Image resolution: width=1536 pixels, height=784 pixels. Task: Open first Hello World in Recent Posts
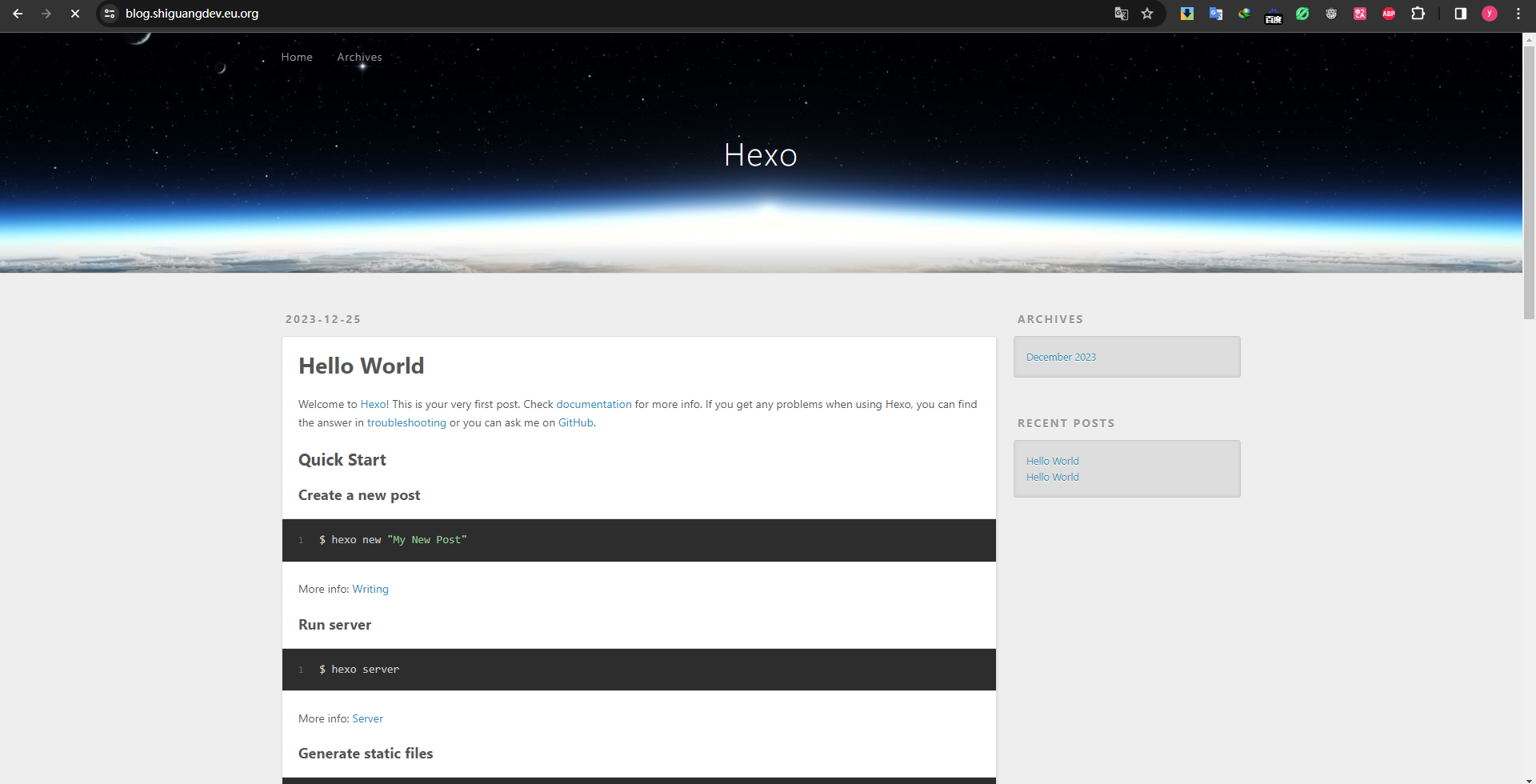[x=1053, y=461]
